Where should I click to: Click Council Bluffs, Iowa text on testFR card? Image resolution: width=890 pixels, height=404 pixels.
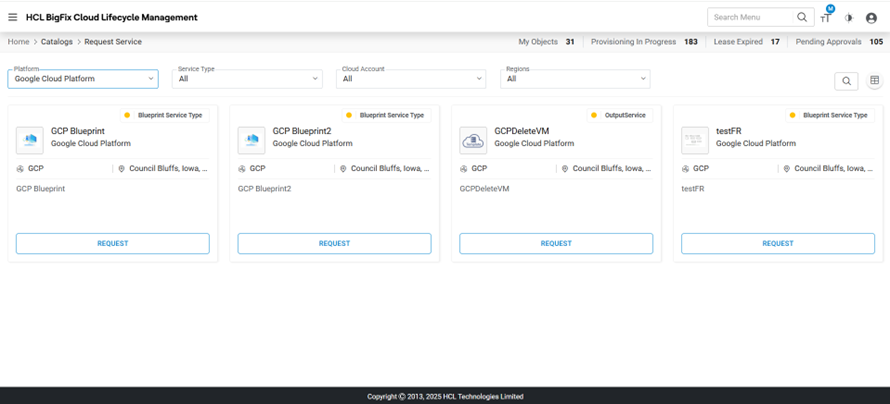(x=834, y=169)
